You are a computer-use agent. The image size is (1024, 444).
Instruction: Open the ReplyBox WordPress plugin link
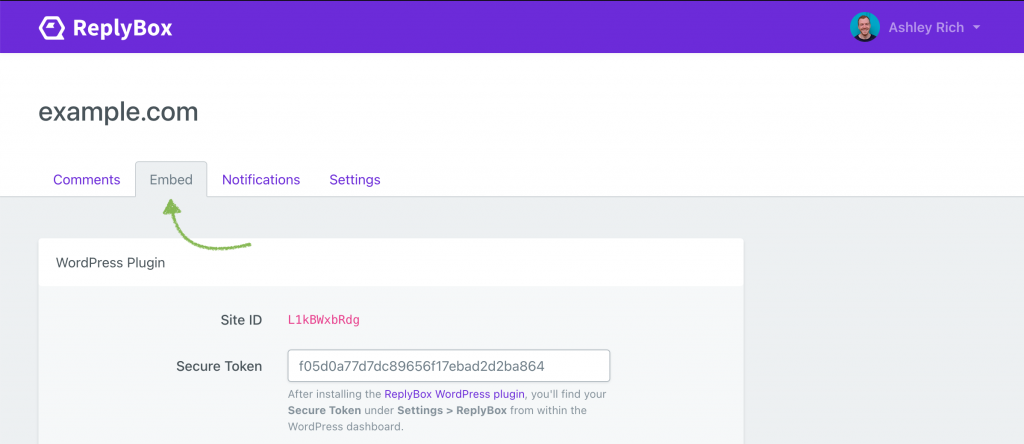pos(453,395)
